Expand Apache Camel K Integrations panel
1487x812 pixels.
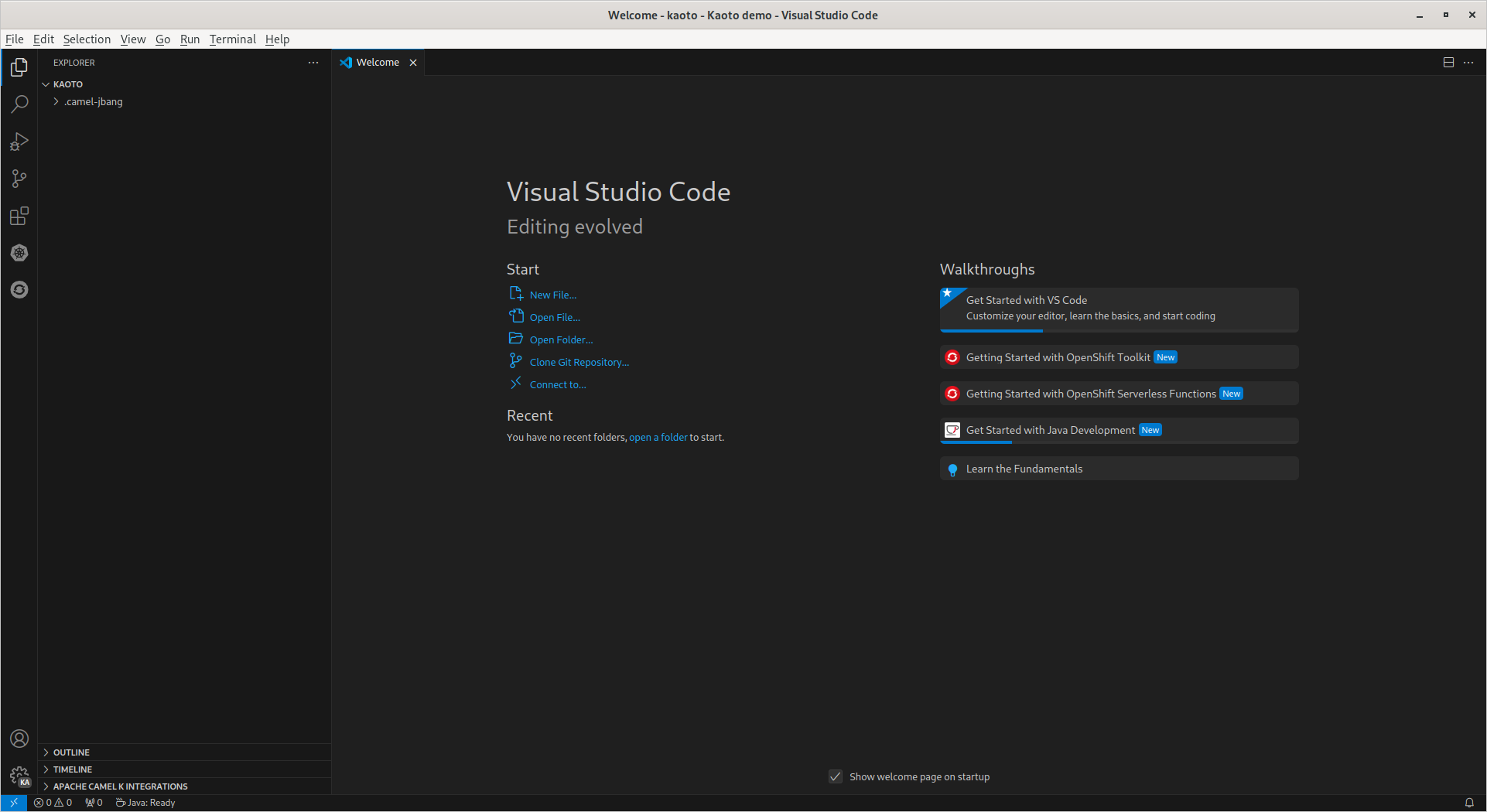pyautogui.click(x=184, y=786)
